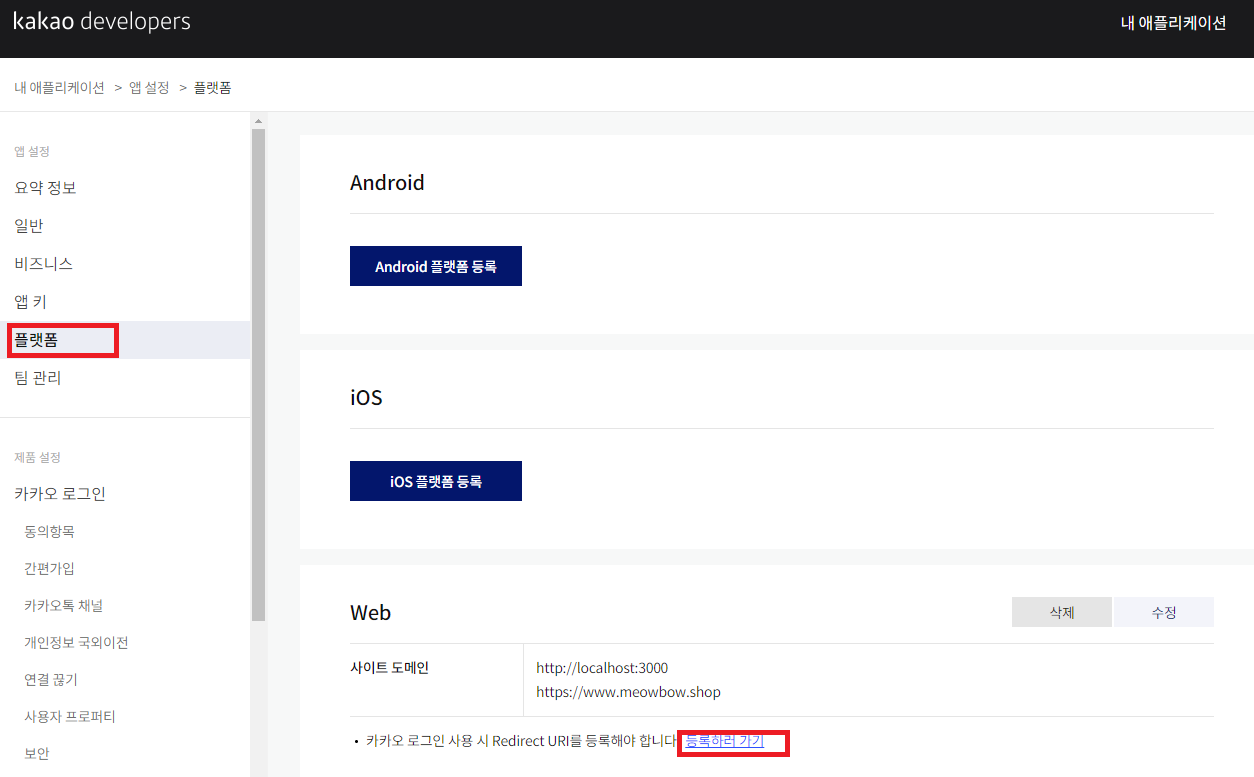1254x777 pixels.
Task: Go to 내 애플리케이션 breadcrumb link
Action: coord(59,87)
